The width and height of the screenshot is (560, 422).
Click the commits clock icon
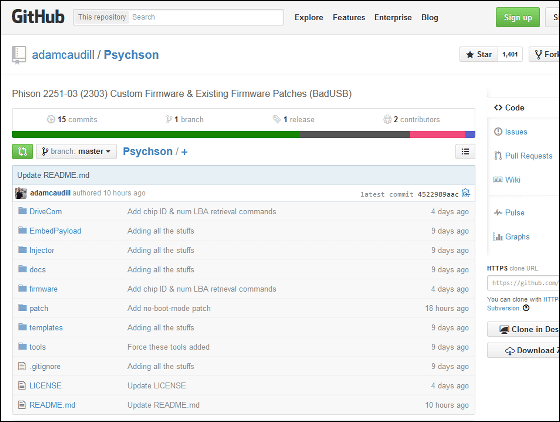coord(51,119)
